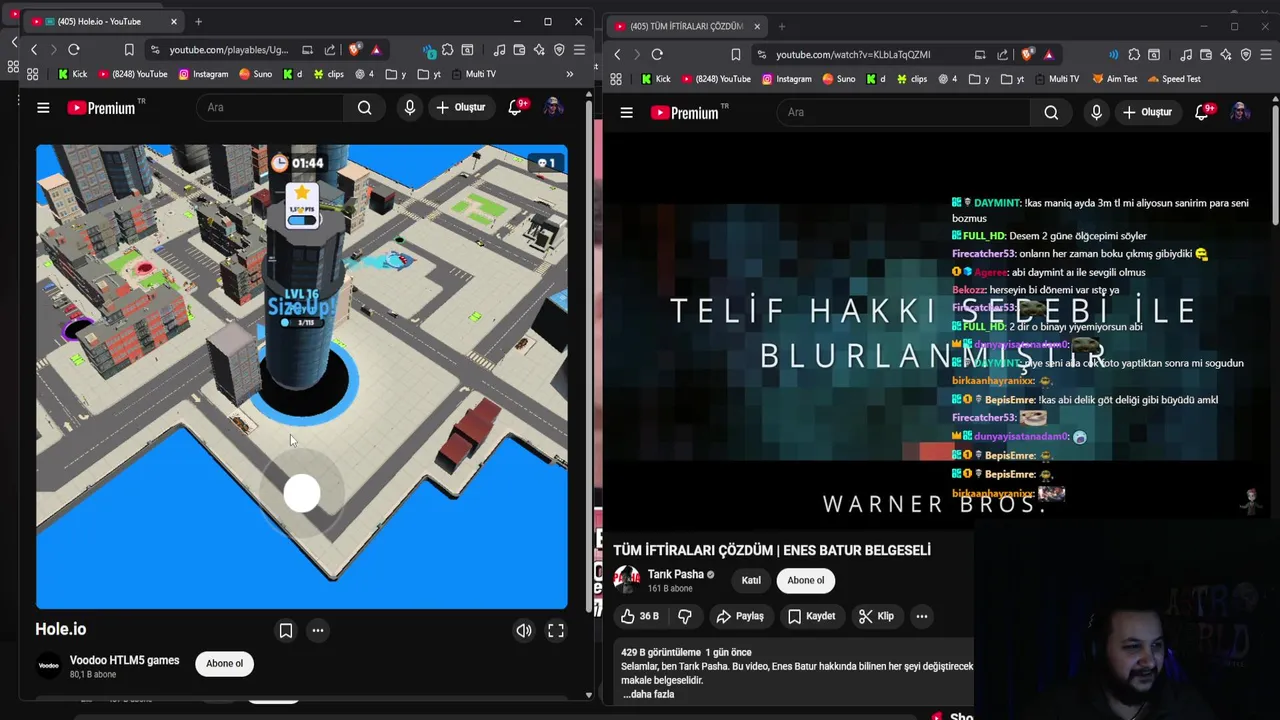The image size is (1280, 720).
Task: Open extensions puzzle icon in video window
Action: point(1134,55)
